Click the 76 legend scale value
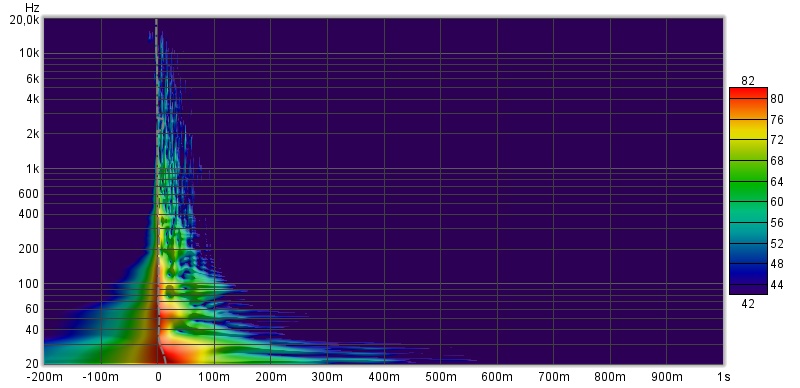Viewport: 800px width, 388px height. point(777,119)
